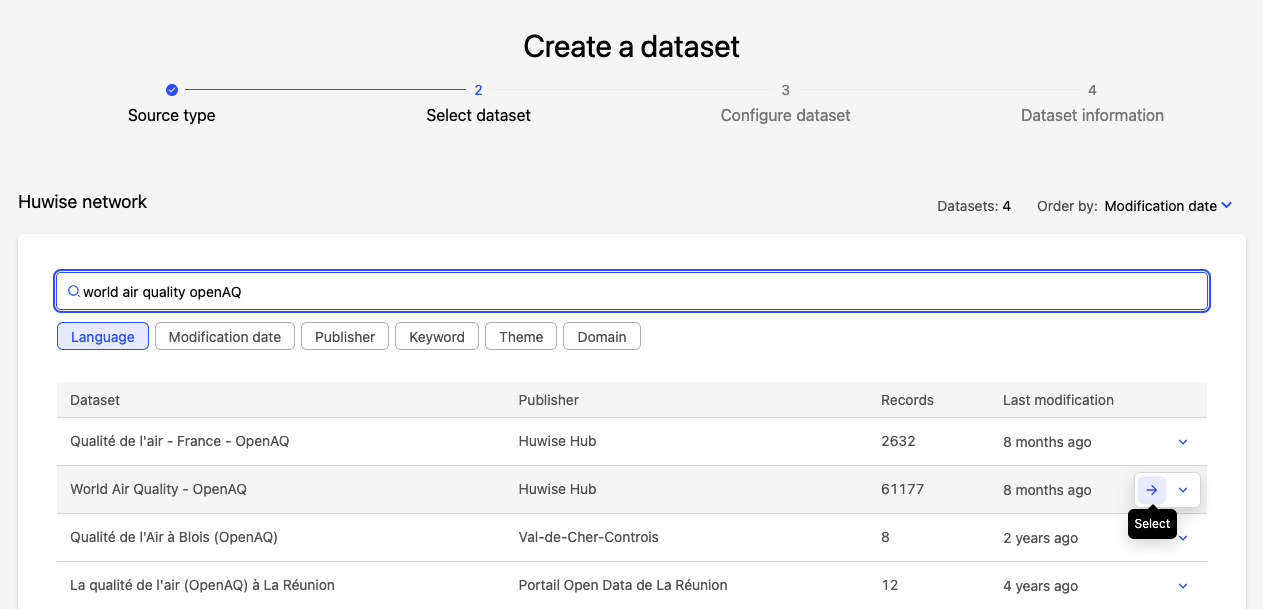Click the Select arrow for World Air Quality
1263x609 pixels.
(x=1152, y=490)
